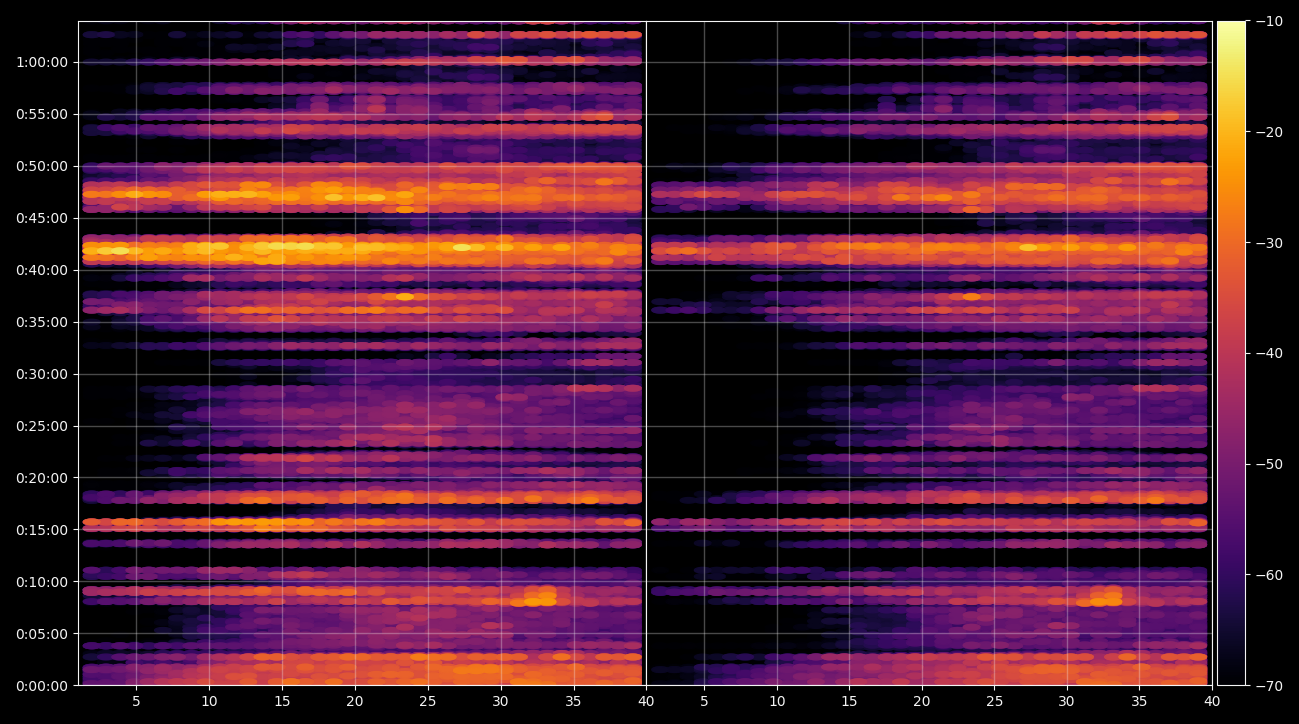Select the −30 colorbar tick label
1299x724 pixels.
(1269, 243)
